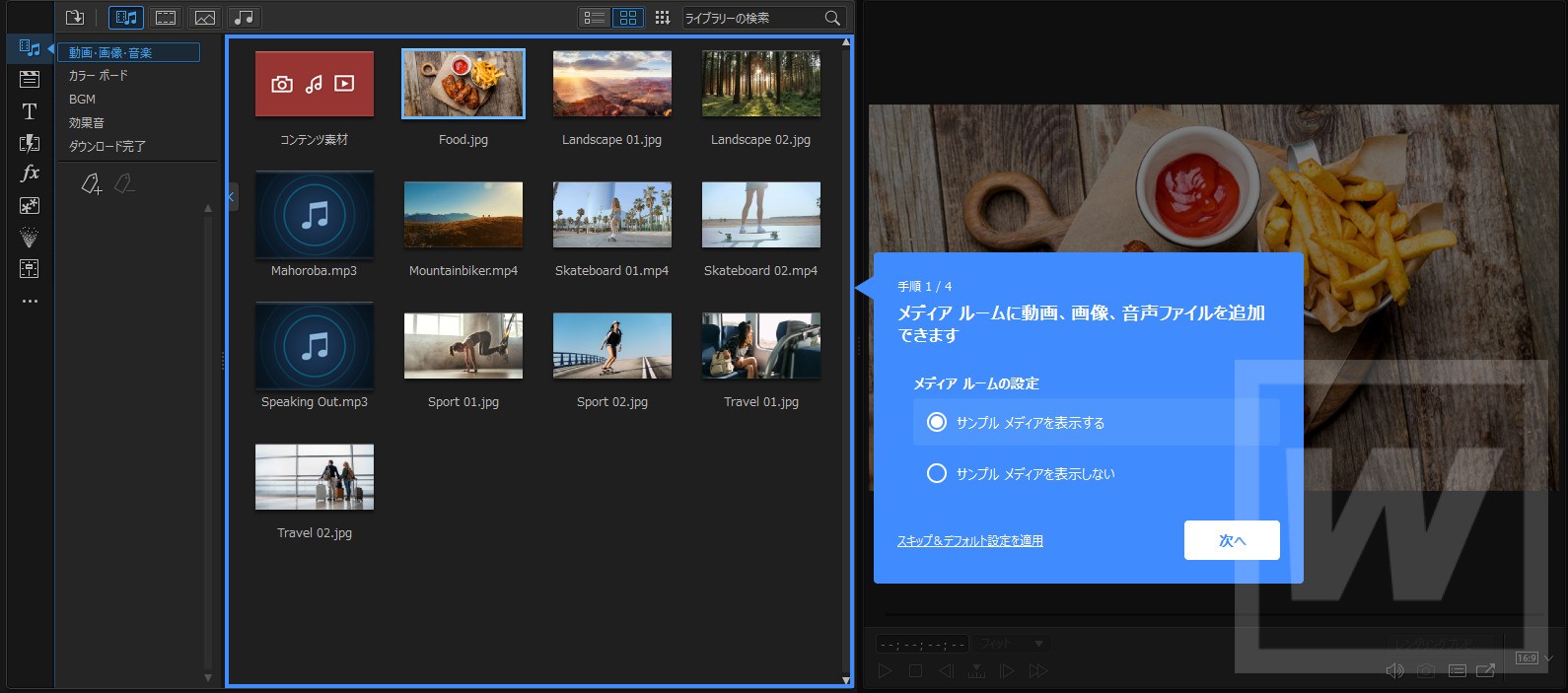Screen dimensions: 1568x693
Task: Click the Mountainbiker.mp4 file name
Action: pyautogui.click(x=463, y=271)
